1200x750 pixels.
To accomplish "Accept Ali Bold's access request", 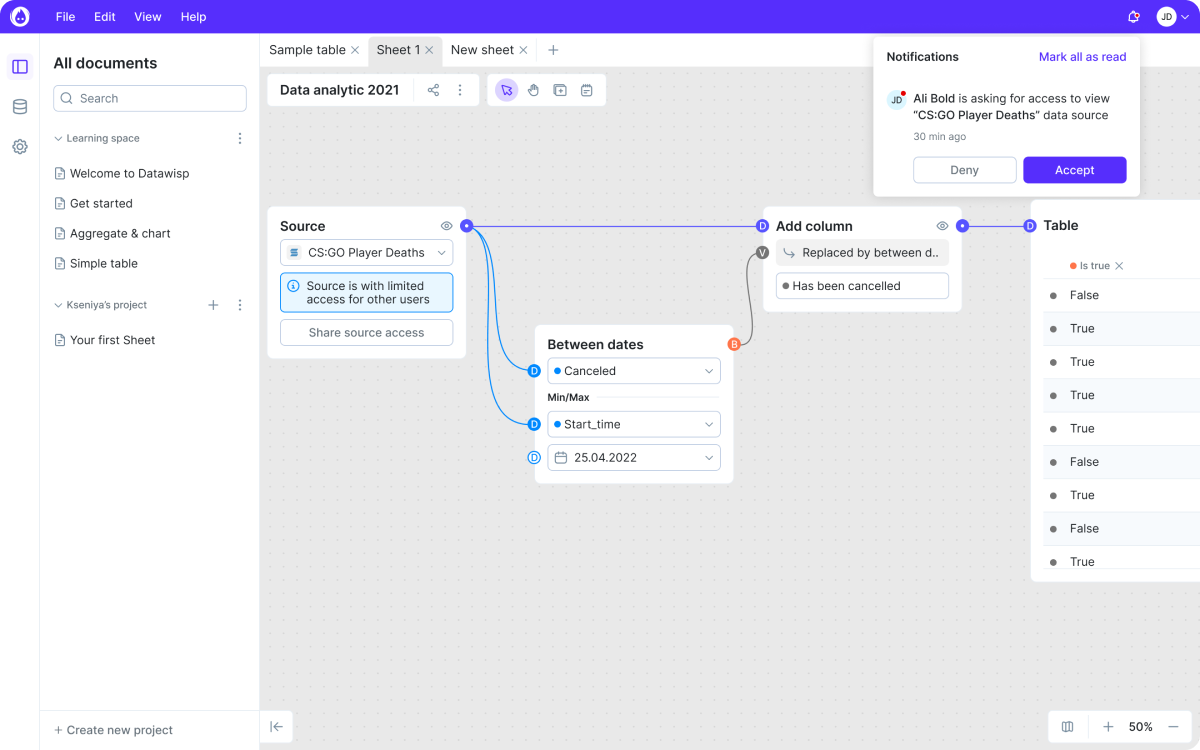I will (x=1074, y=169).
